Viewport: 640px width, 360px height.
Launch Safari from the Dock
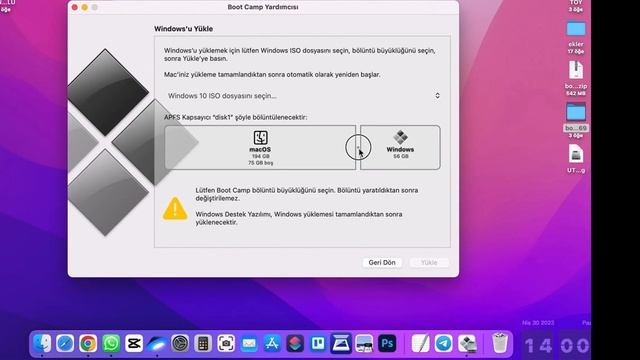coord(65,343)
